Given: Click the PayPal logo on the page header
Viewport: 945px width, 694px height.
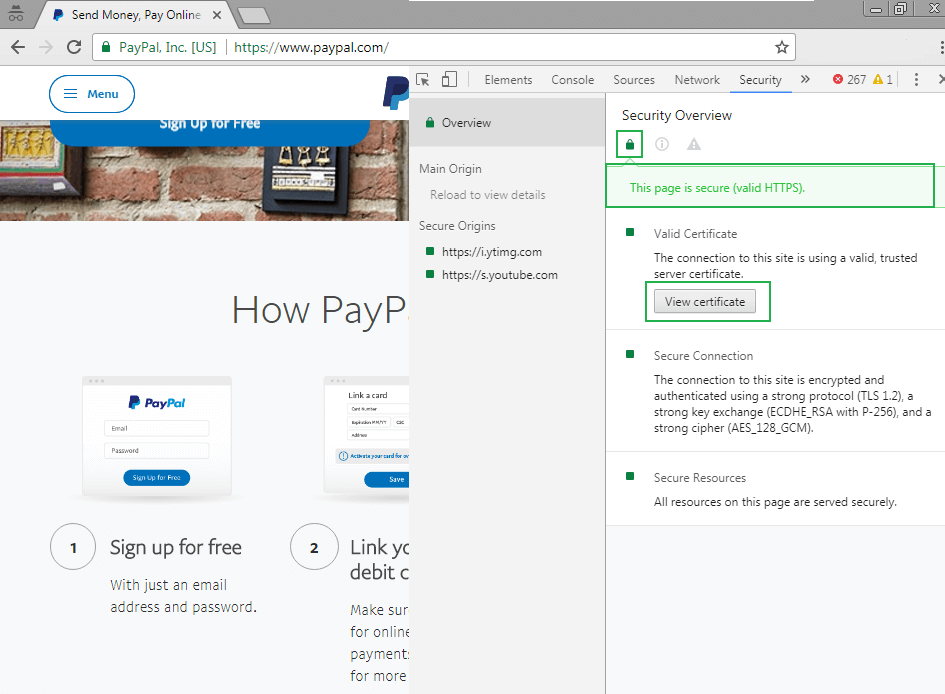Looking at the screenshot, I should coord(396,93).
